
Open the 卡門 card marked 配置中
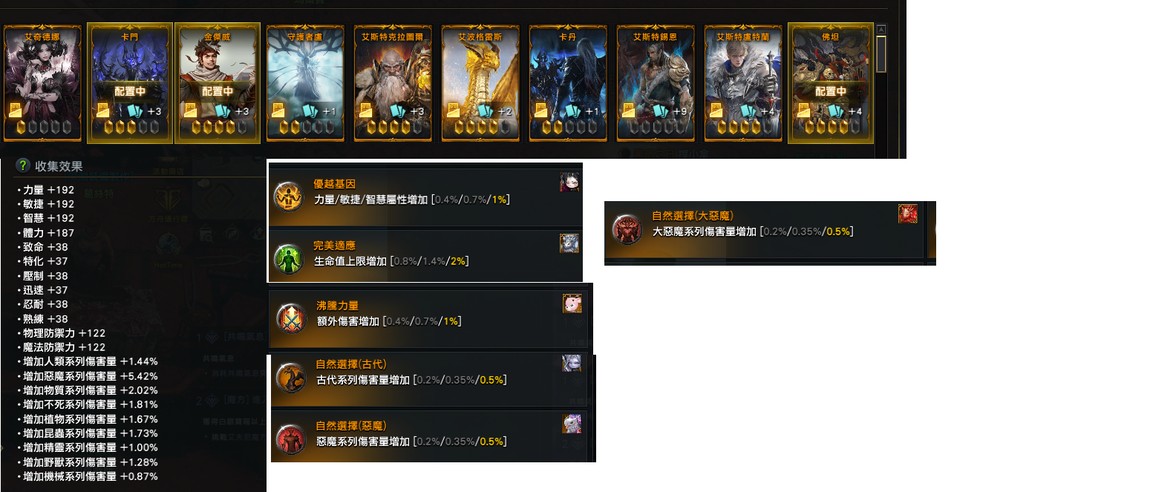tap(130, 83)
